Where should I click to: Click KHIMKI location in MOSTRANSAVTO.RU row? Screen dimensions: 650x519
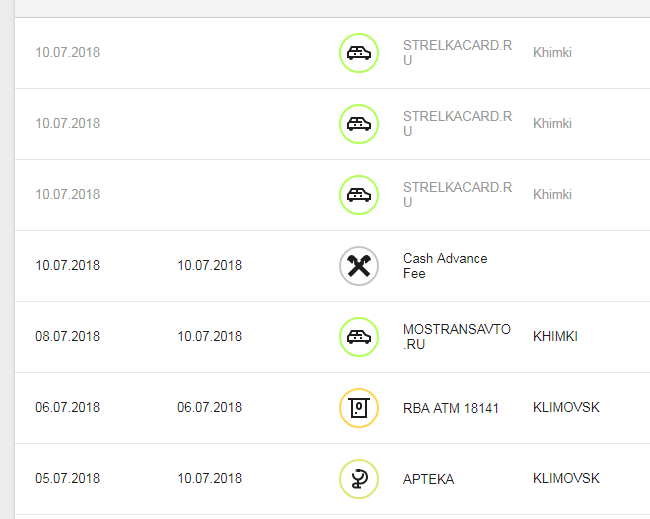(x=555, y=337)
